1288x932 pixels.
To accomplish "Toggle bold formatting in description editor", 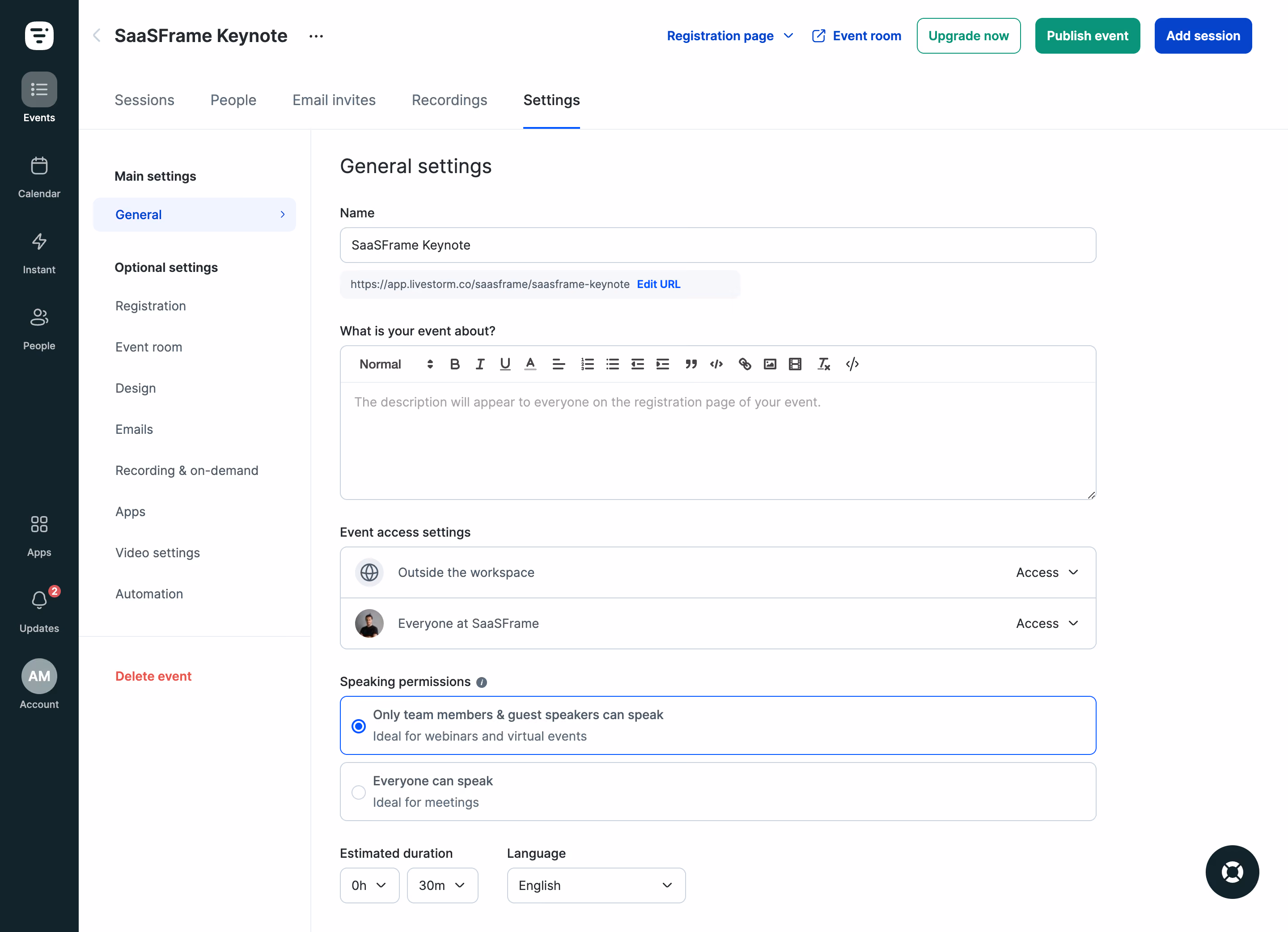I will pyautogui.click(x=454, y=364).
